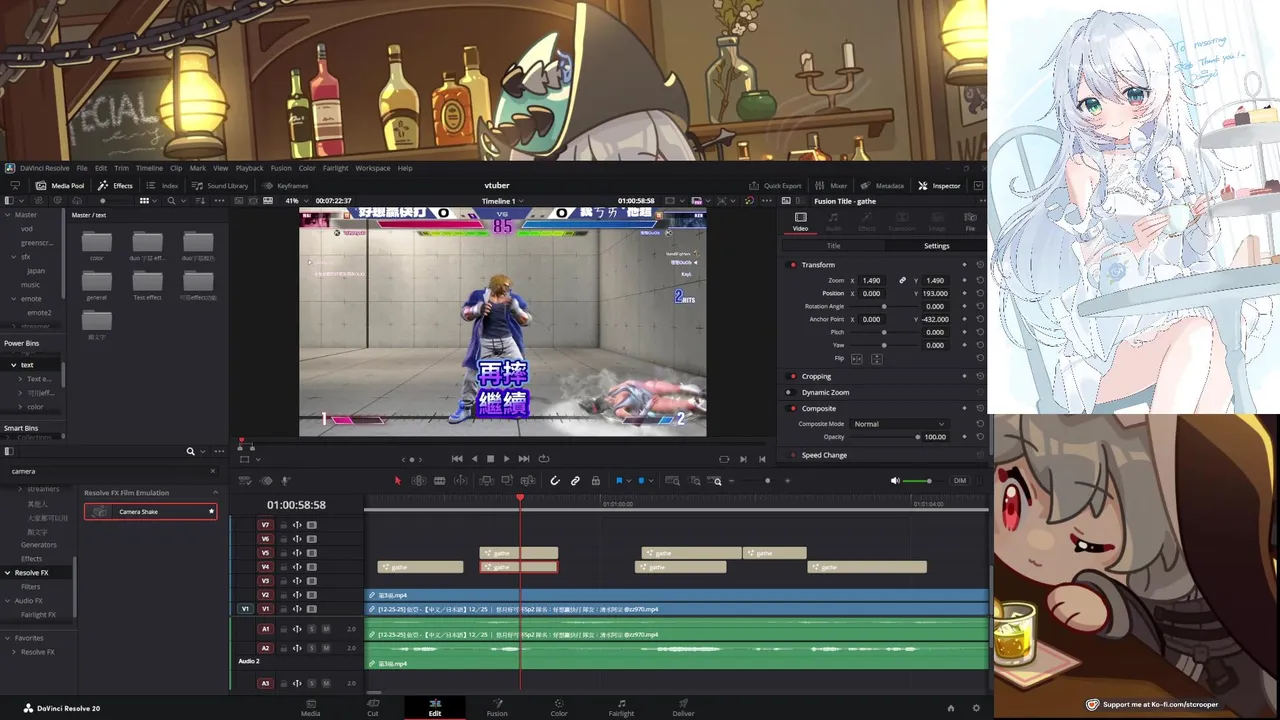The image size is (1280, 720).
Task: Select the Title tab in Inspector
Action: [x=833, y=245]
